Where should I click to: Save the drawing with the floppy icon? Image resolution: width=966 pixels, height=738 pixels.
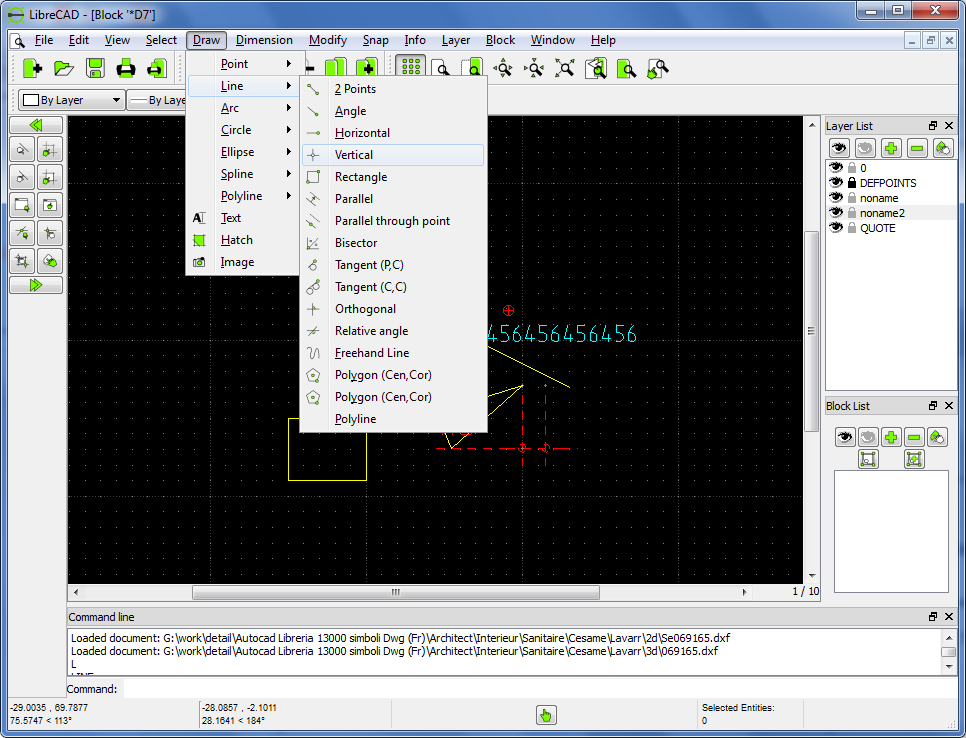pyautogui.click(x=95, y=68)
